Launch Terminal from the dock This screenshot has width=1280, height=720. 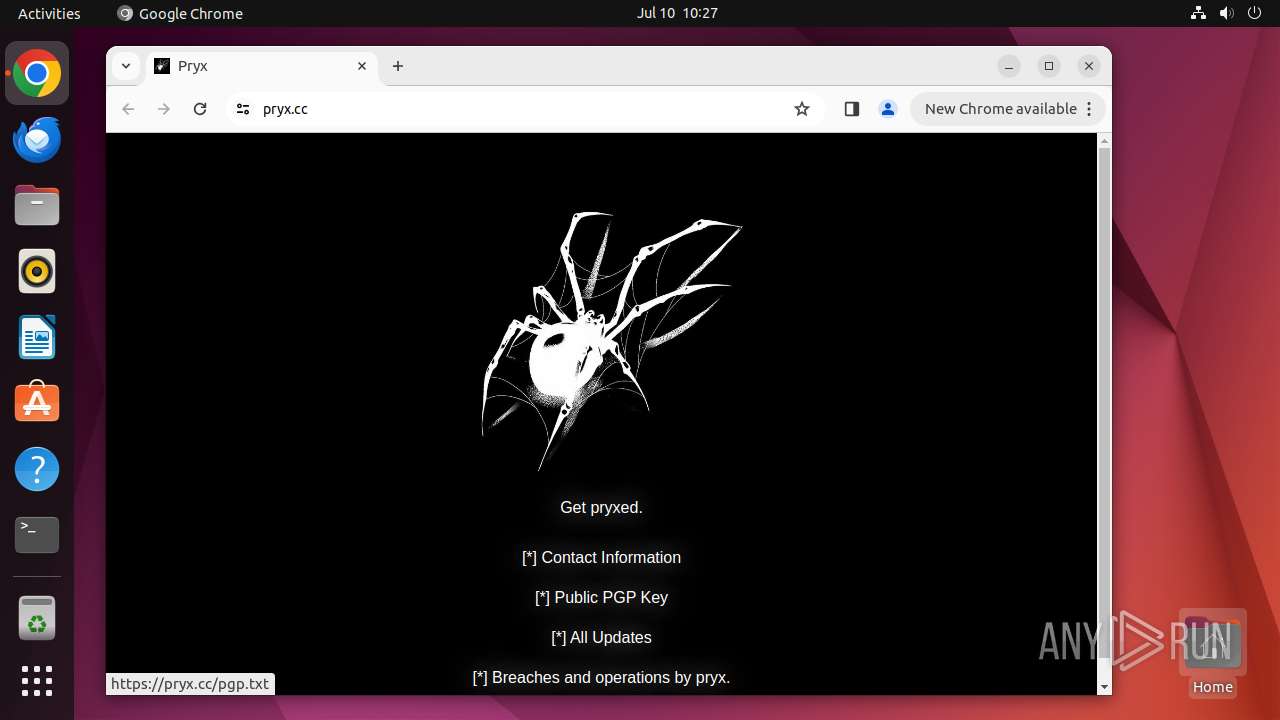point(37,535)
